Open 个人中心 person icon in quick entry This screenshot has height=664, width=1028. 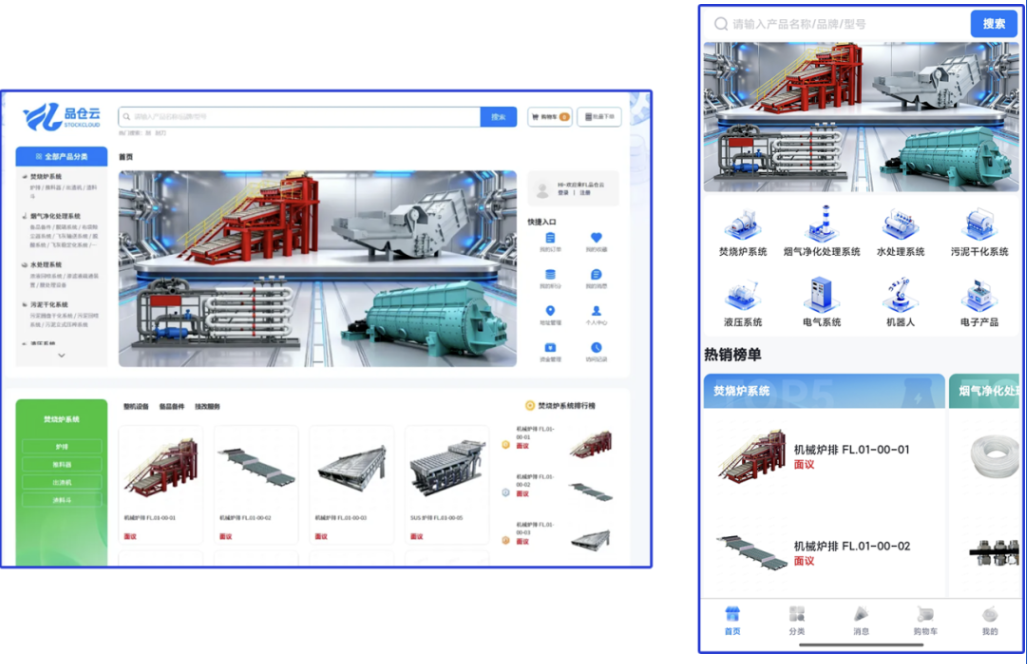point(596,312)
